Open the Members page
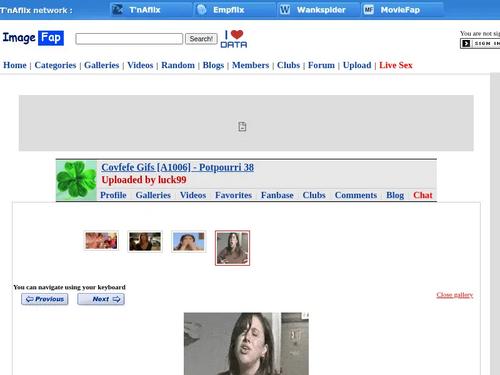The image size is (500, 375). tap(251, 65)
